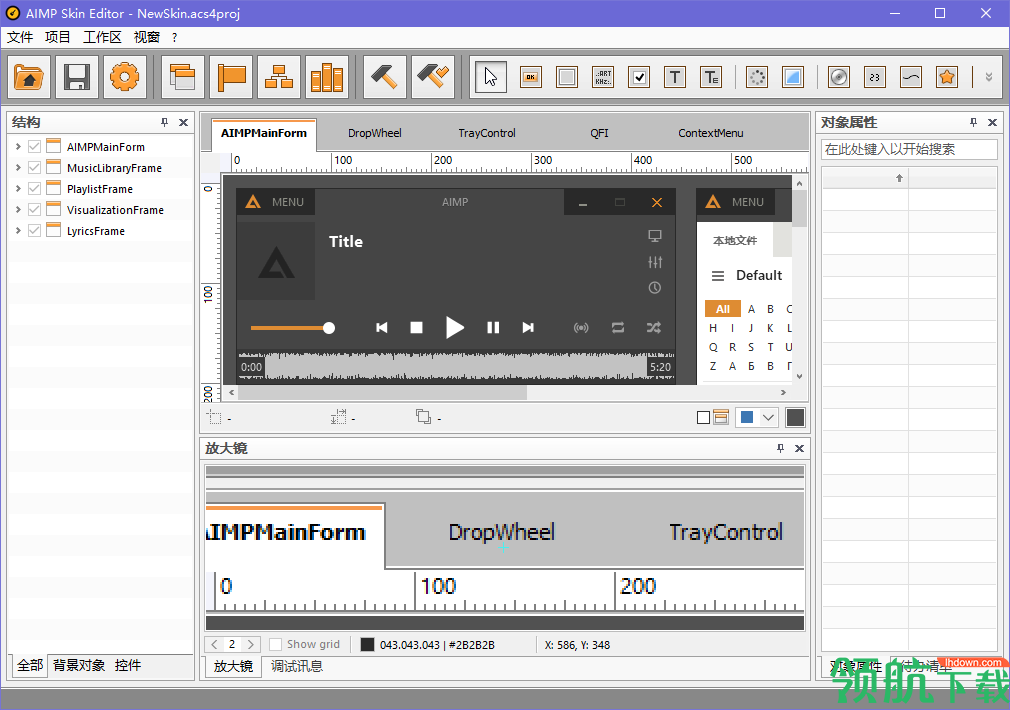Image resolution: width=1010 pixels, height=710 pixels.
Task: Switch to the TrayControl tab
Action: coord(487,133)
